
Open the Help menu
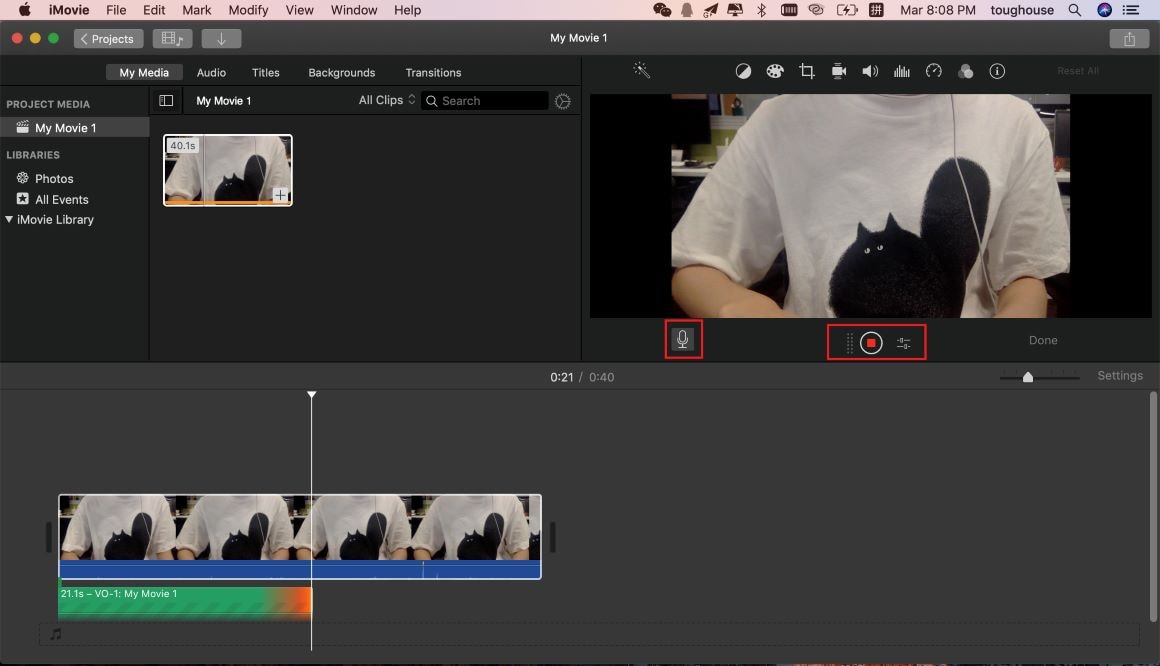click(x=408, y=10)
